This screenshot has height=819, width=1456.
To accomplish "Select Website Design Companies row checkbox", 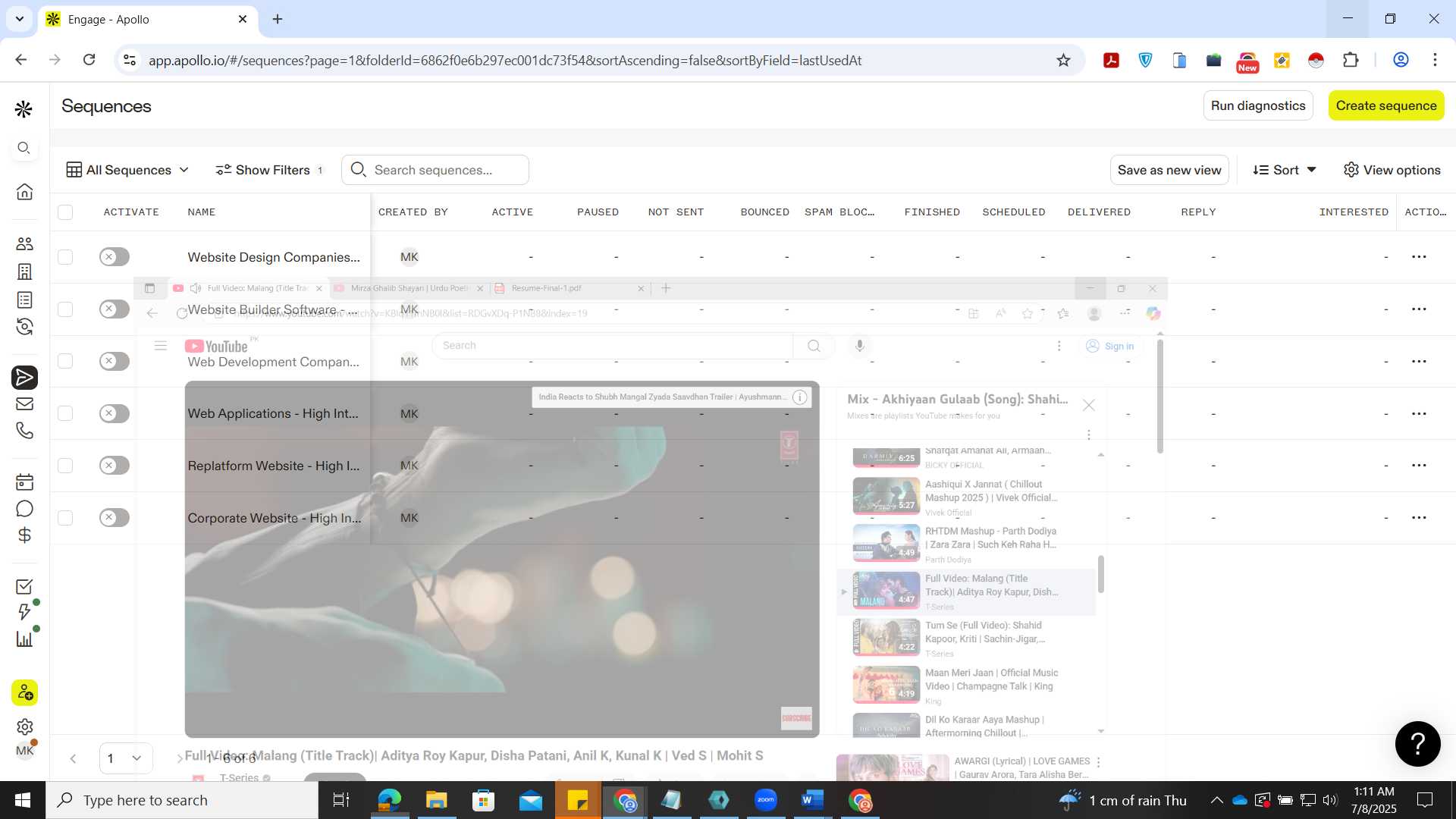I will coord(65,257).
